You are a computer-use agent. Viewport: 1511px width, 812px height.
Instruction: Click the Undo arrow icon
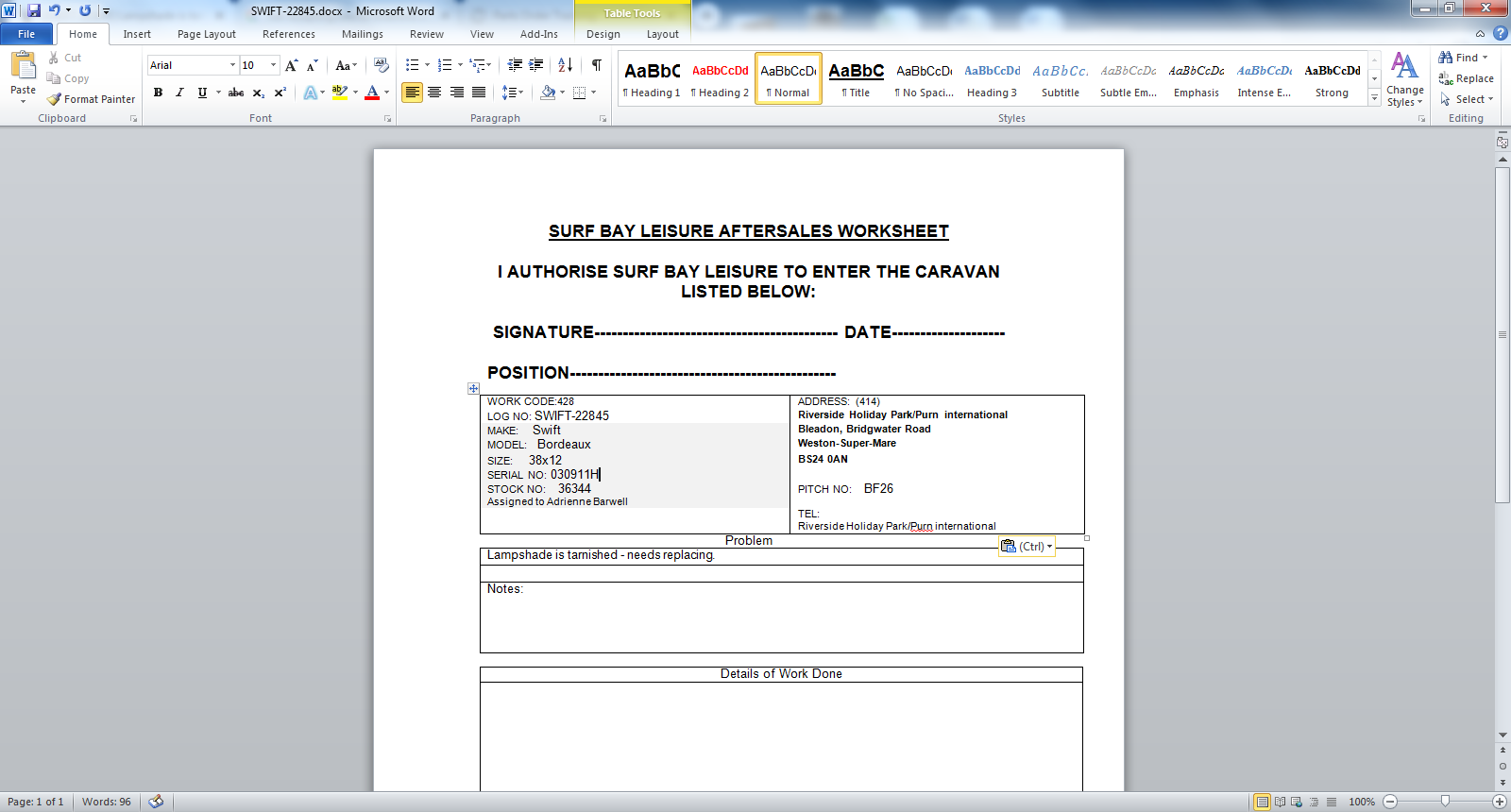click(x=54, y=10)
